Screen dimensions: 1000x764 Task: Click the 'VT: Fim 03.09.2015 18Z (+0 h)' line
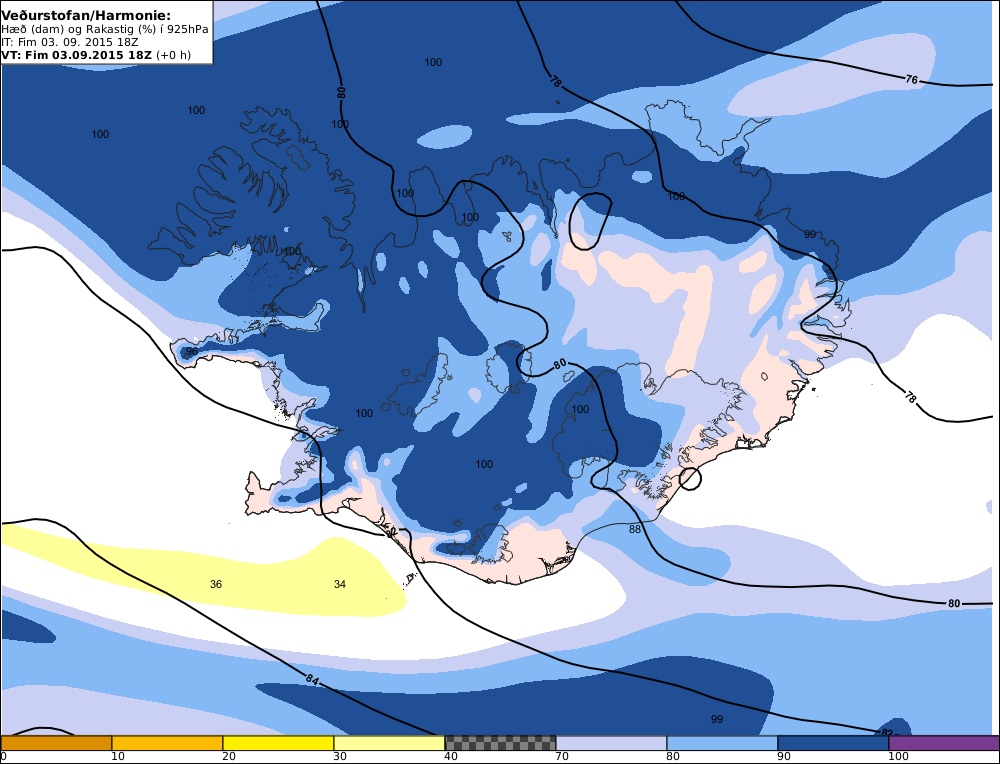coord(96,55)
